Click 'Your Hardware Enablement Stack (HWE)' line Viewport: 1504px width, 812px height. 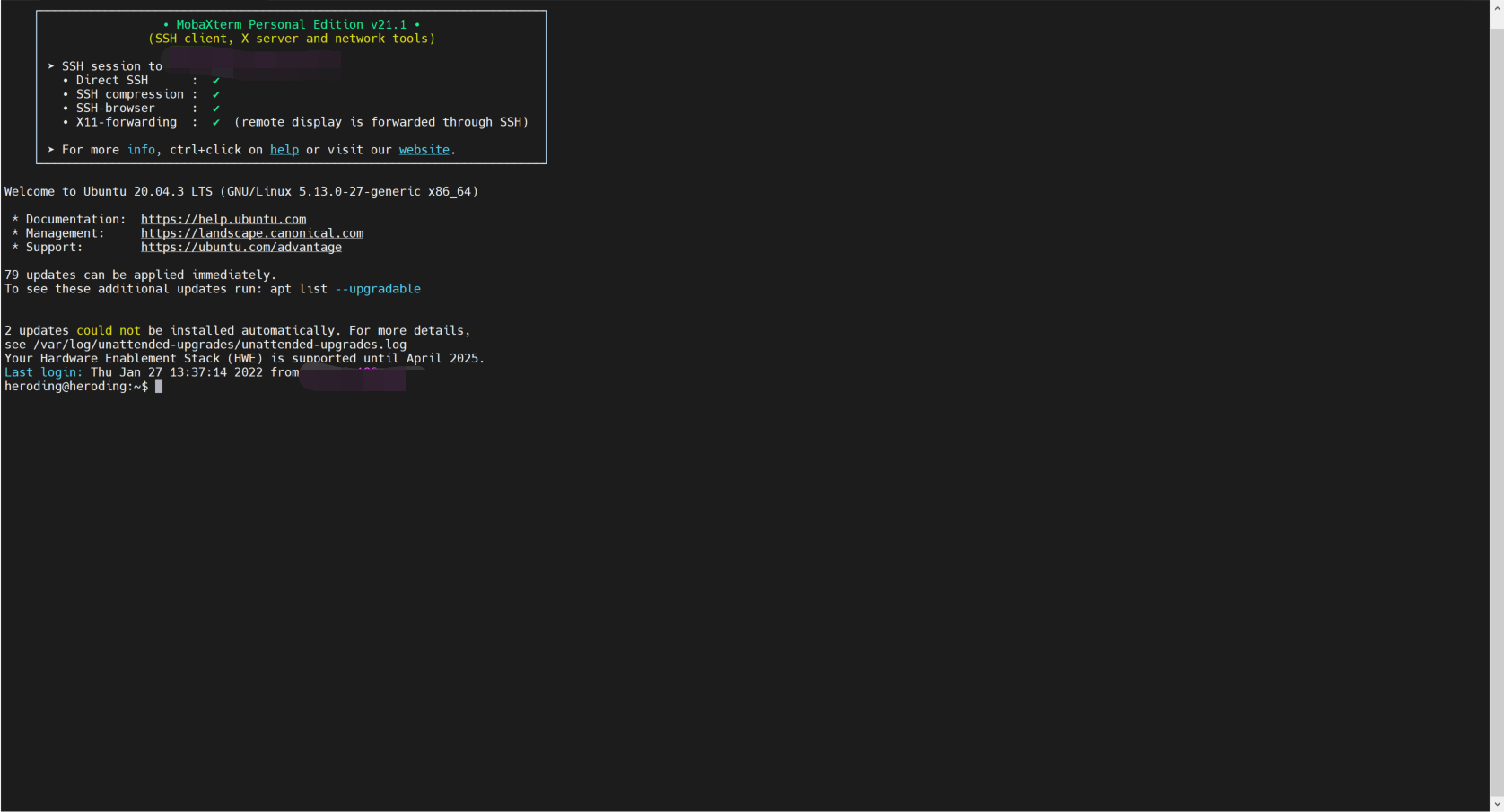coord(244,358)
